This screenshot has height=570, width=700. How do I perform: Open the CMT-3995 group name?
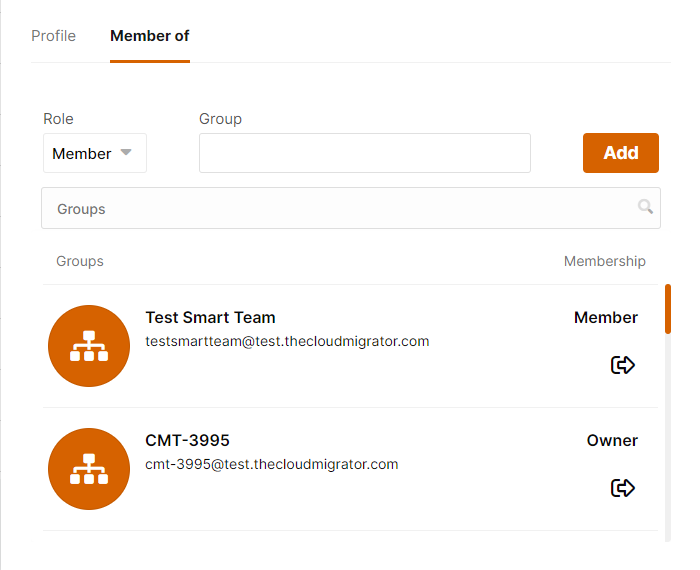pos(188,441)
